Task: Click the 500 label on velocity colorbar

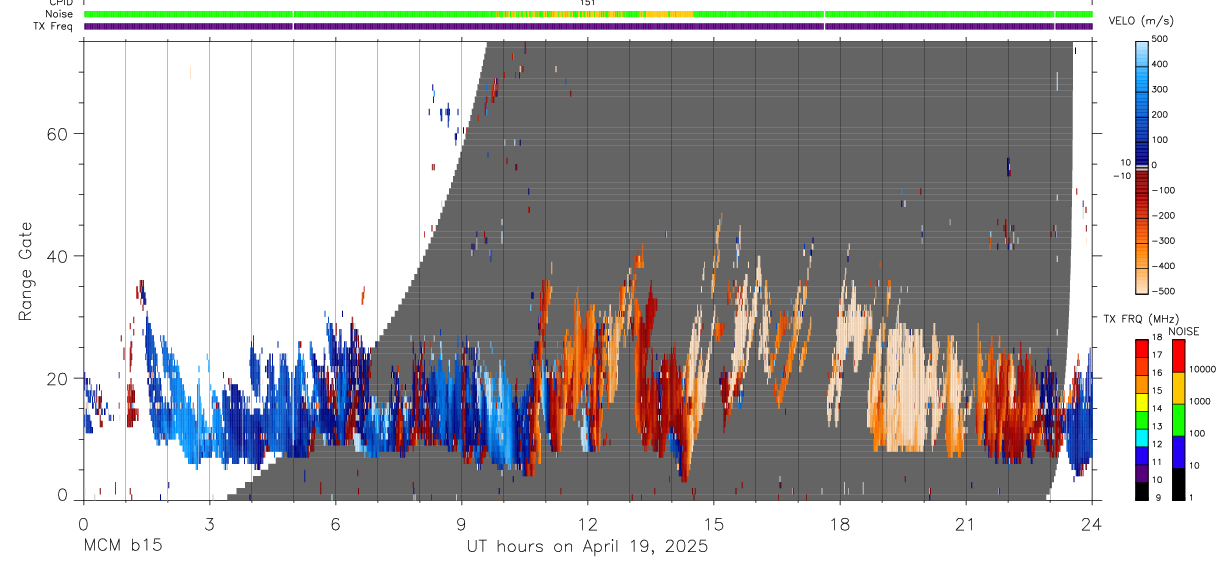Action: (x=1160, y=39)
